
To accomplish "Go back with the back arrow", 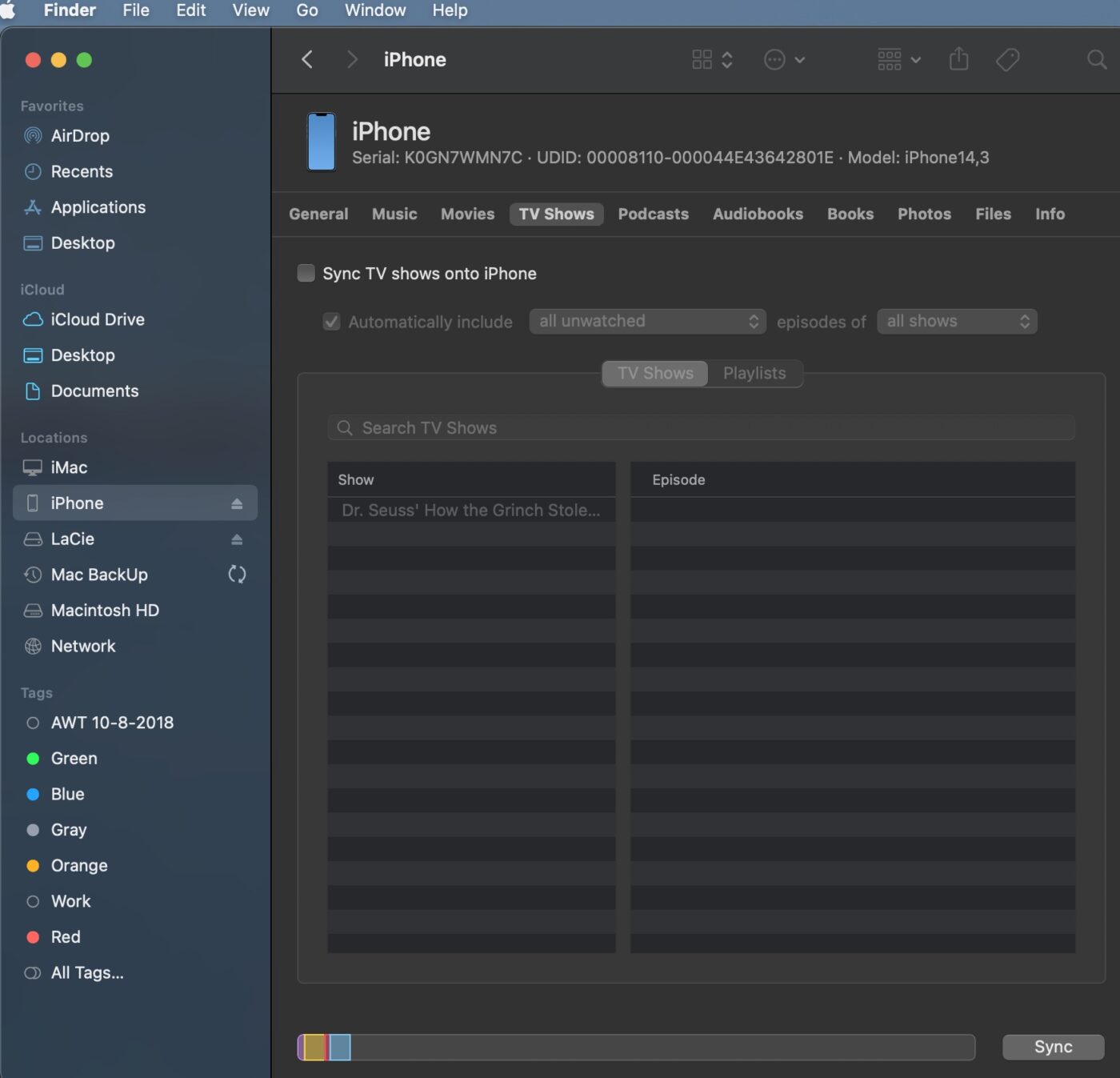I will (x=307, y=59).
